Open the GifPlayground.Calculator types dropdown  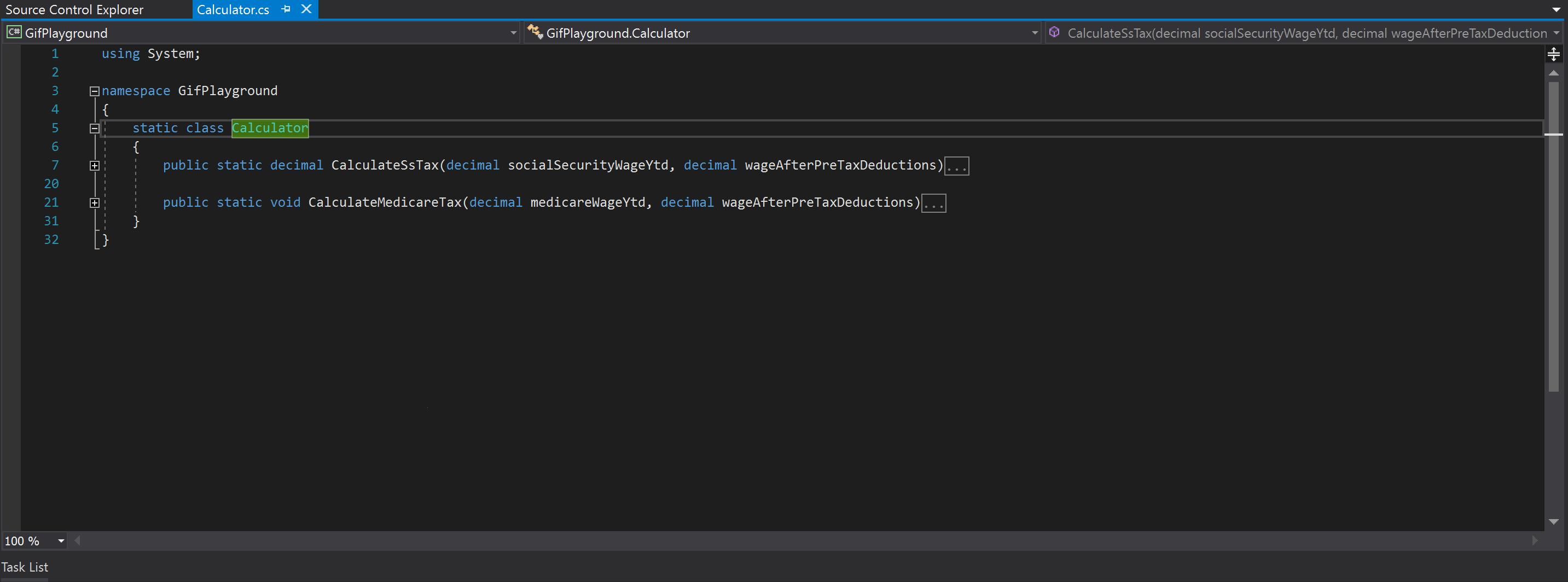[x=1034, y=33]
